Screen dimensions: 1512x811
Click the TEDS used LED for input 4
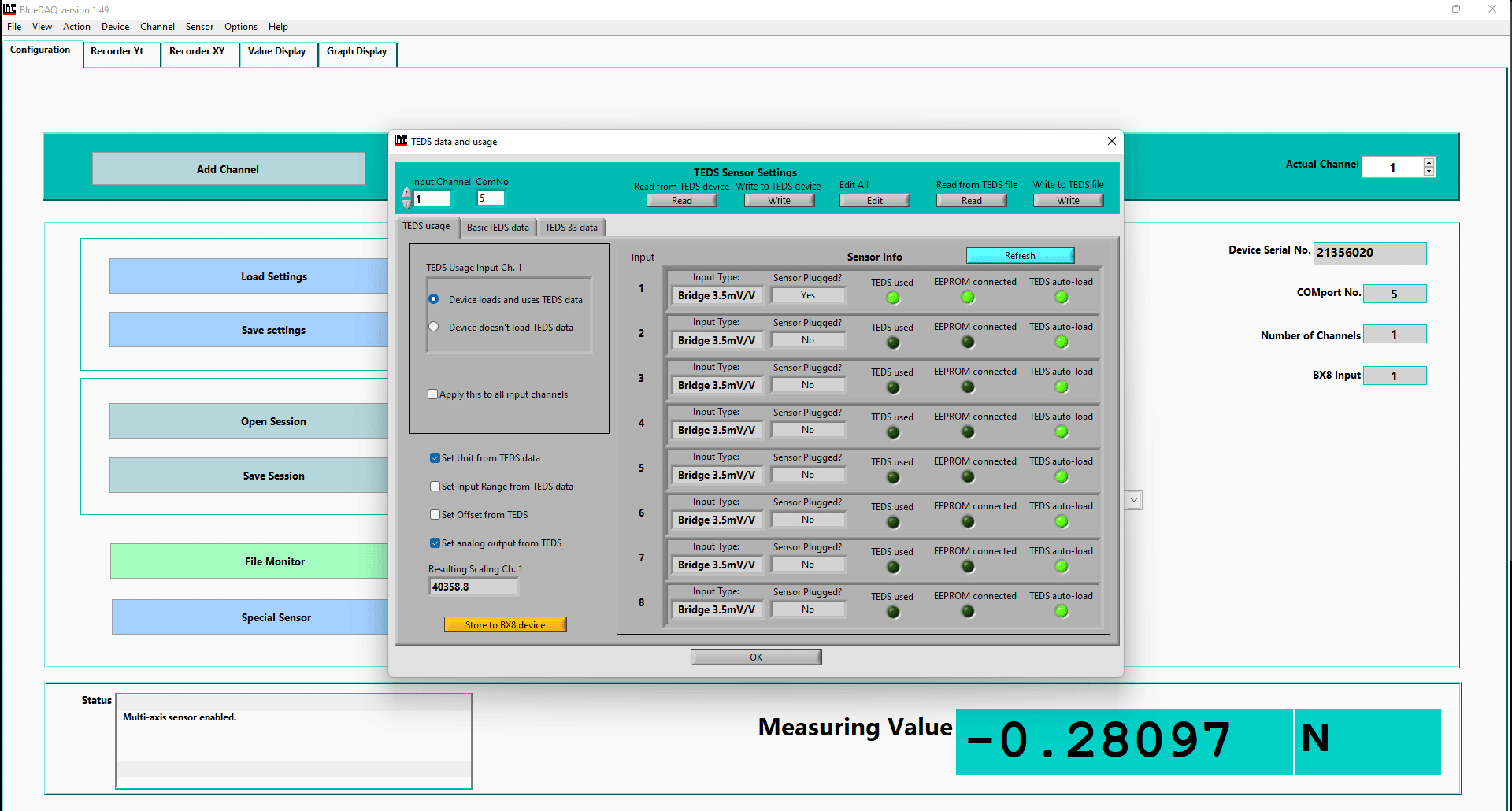coord(892,432)
